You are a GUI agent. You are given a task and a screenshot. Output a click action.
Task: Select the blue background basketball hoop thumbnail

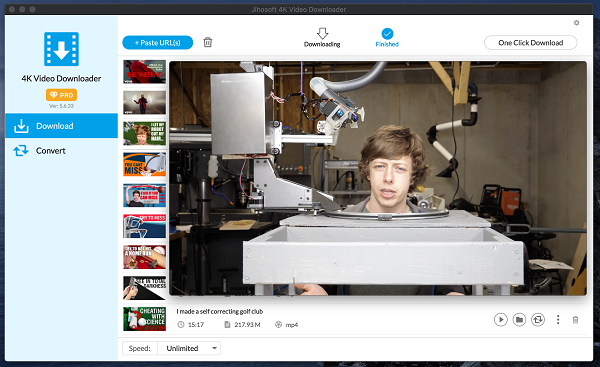[144, 195]
